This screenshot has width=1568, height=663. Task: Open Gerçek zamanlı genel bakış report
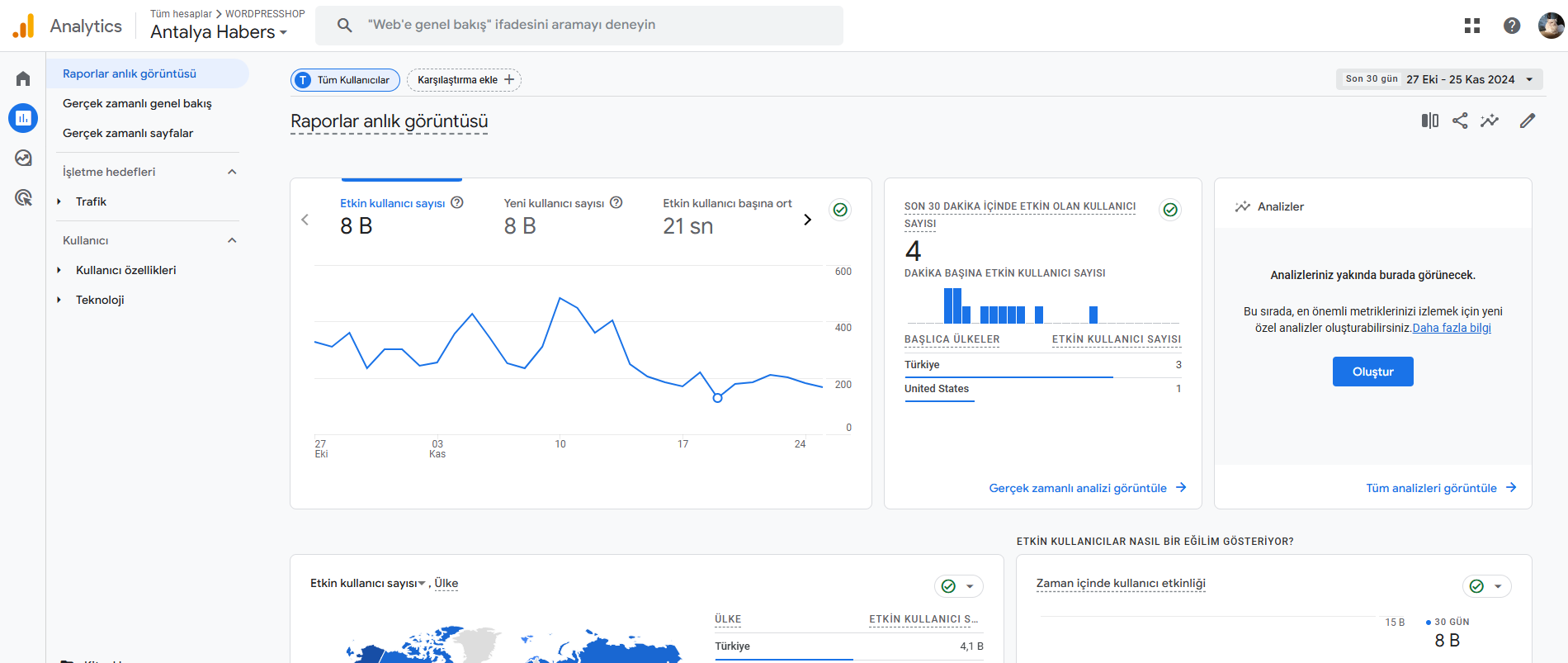[137, 103]
